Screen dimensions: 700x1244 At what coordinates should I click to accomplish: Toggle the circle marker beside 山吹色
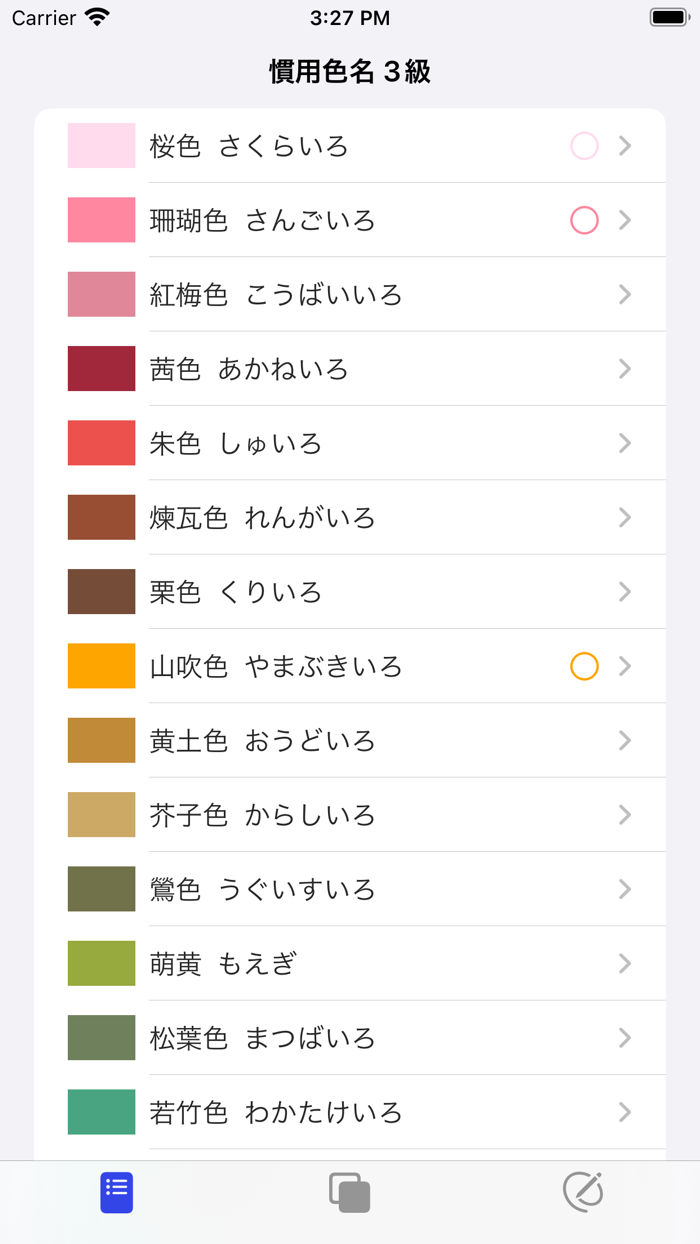point(584,666)
